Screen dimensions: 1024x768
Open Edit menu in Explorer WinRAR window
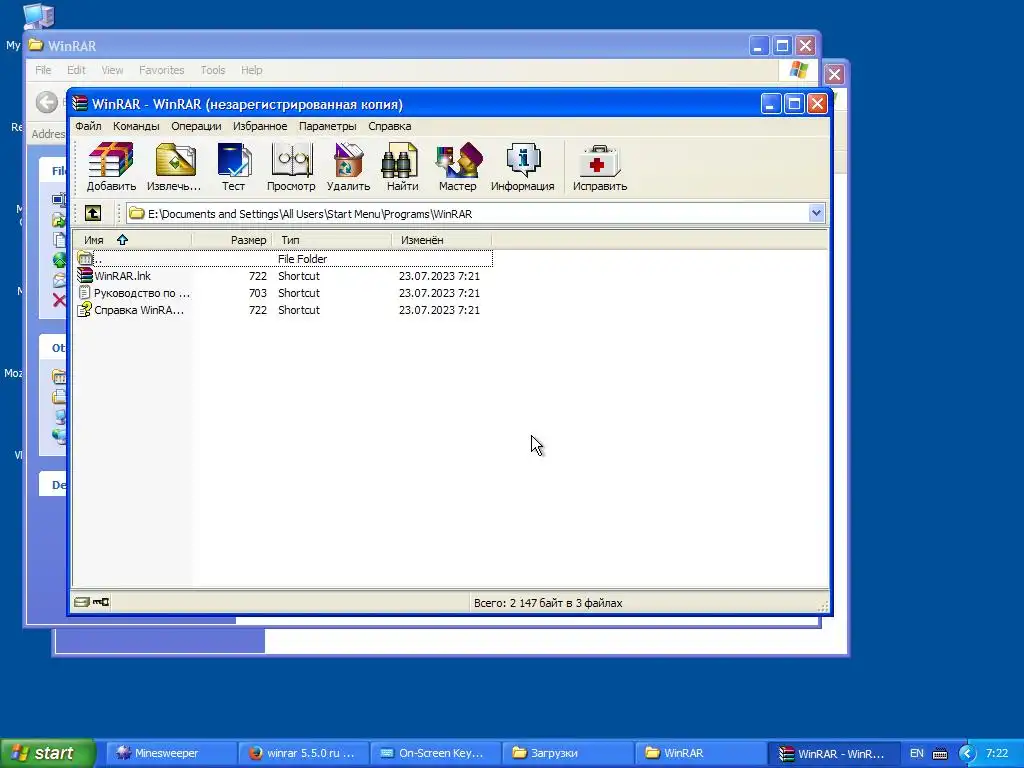76,70
